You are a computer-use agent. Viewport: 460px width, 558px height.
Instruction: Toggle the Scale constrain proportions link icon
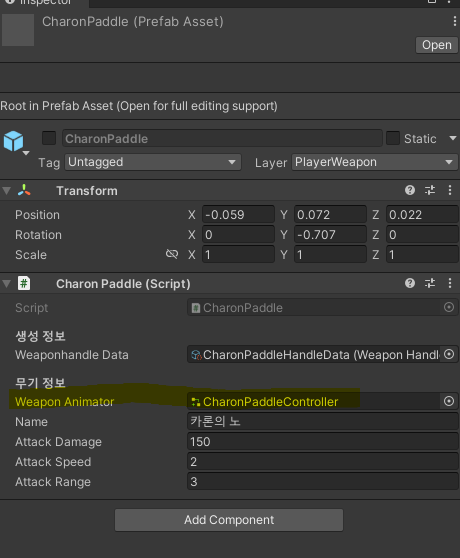click(x=172, y=254)
